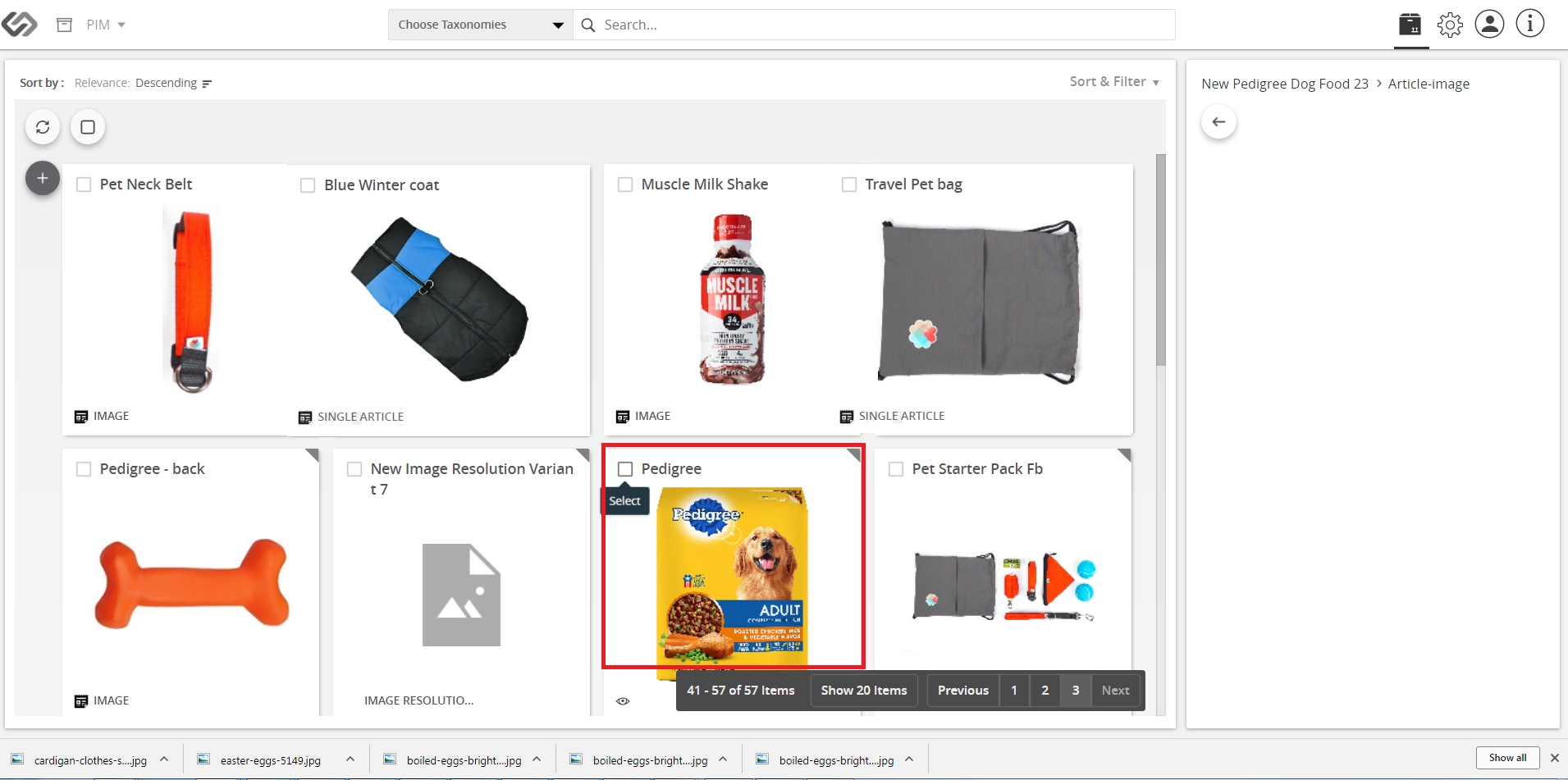
Task: Open the user profile icon
Action: tap(1489, 24)
